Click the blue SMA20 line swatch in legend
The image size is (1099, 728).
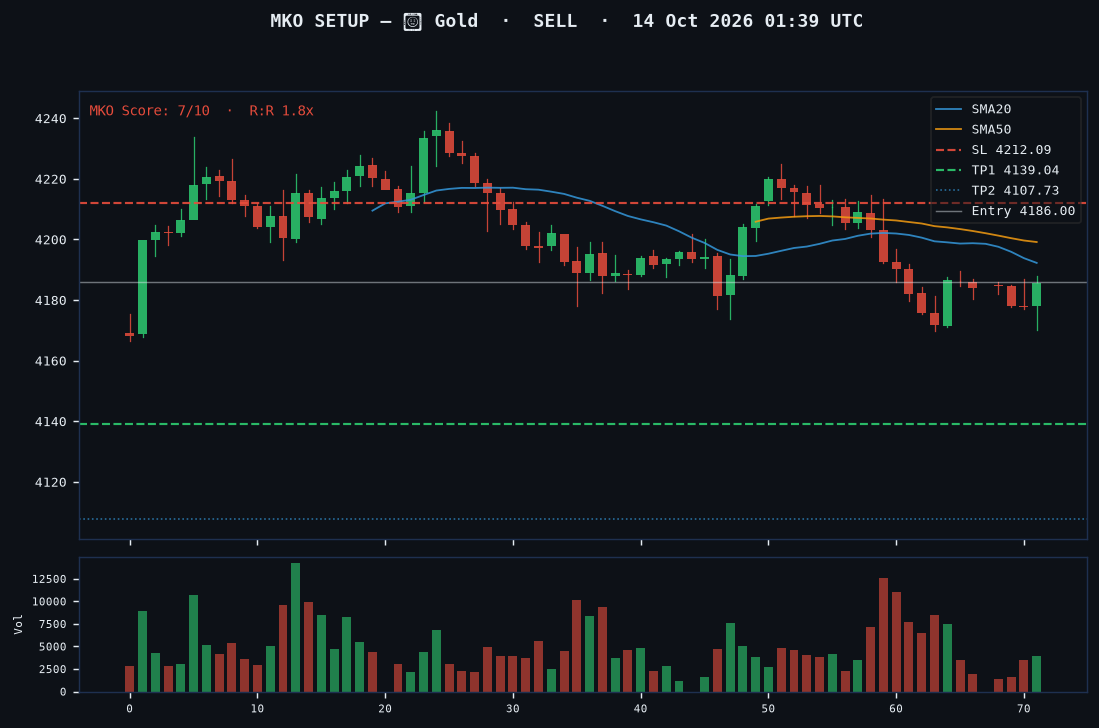tap(948, 109)
